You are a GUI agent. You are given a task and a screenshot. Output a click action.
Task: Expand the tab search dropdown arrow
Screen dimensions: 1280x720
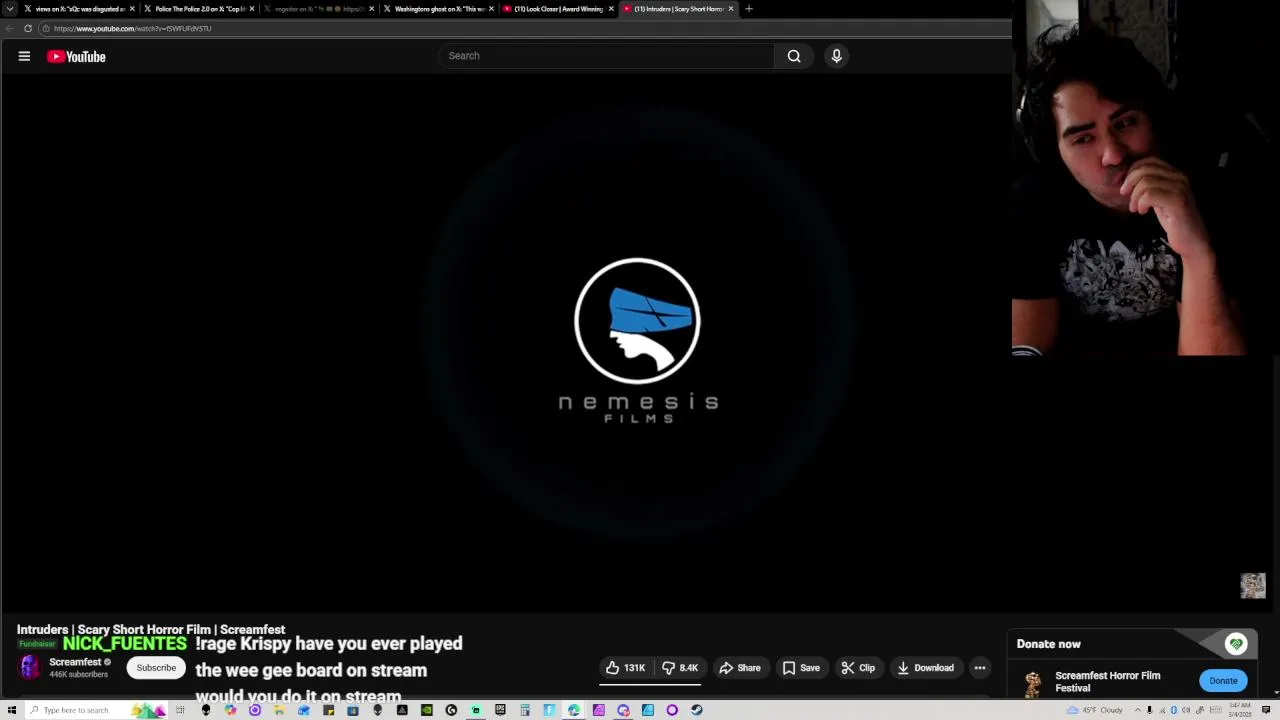(10, 9)
